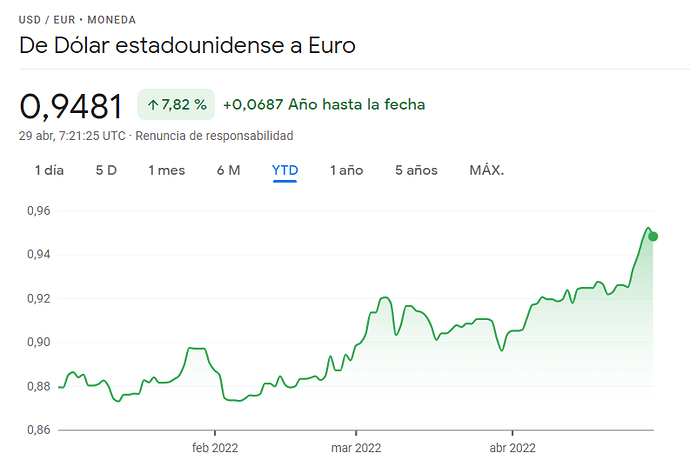Show the MÁX. time range
Viewport: 690px width, 460px height.
coord(487,170)
